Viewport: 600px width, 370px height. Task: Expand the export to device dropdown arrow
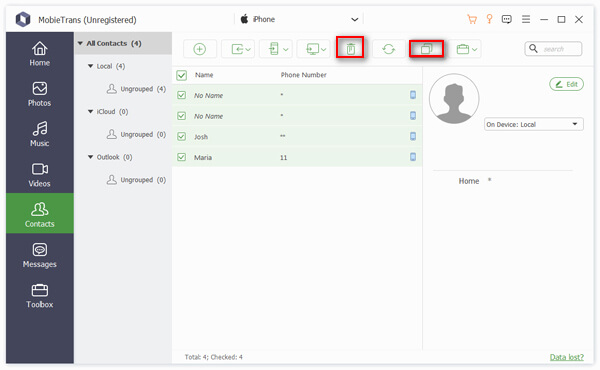(x=285, y=49)
